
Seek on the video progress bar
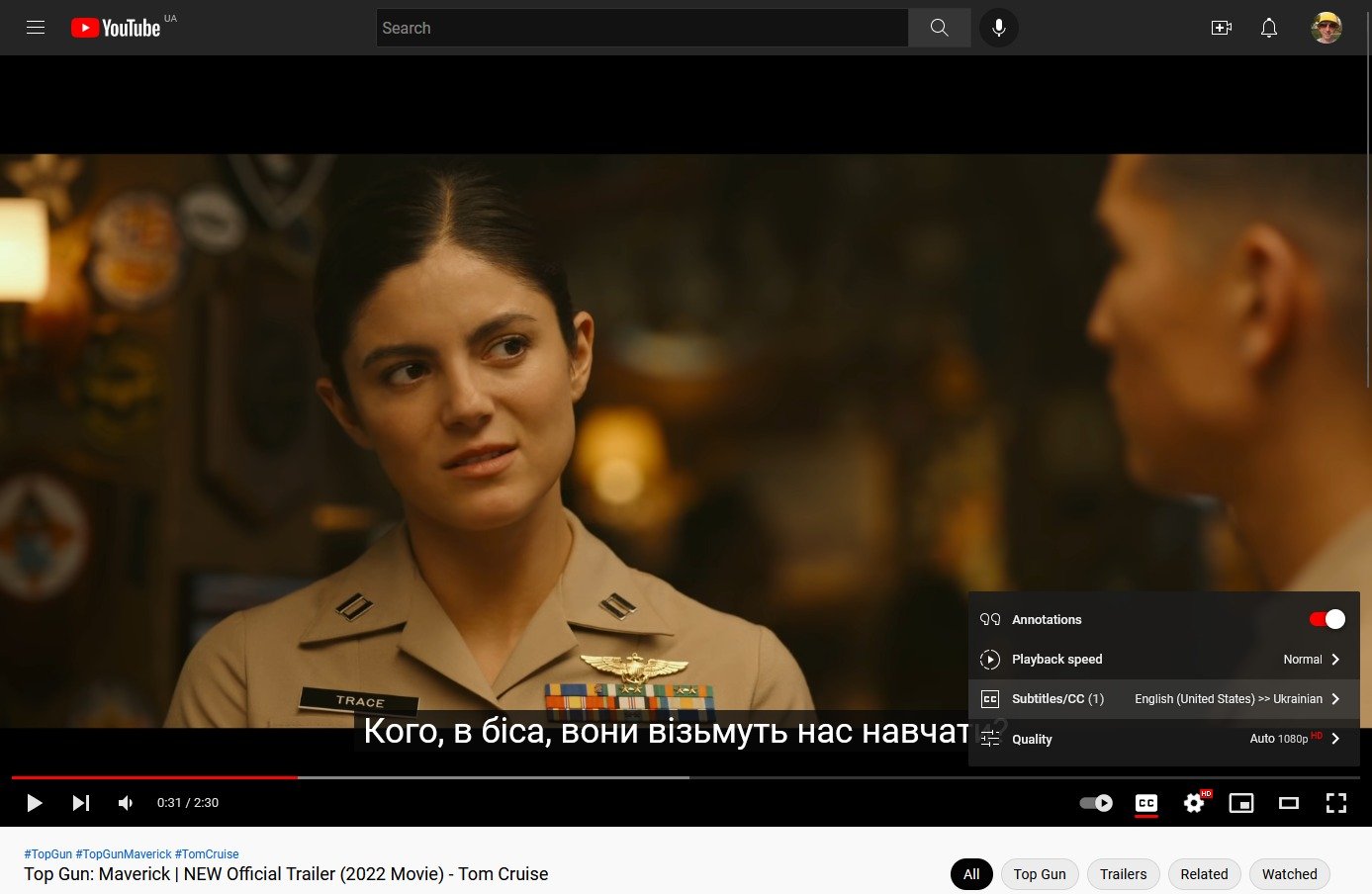point(686,777)
